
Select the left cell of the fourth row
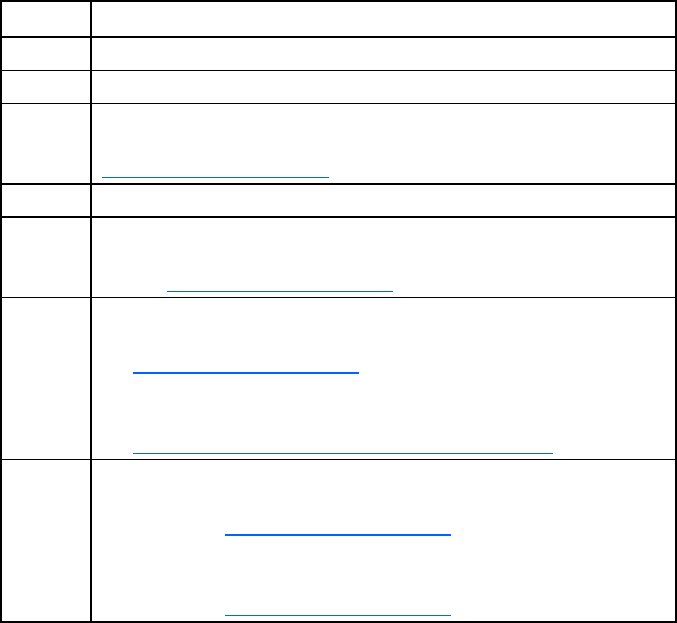pos(46,143)
